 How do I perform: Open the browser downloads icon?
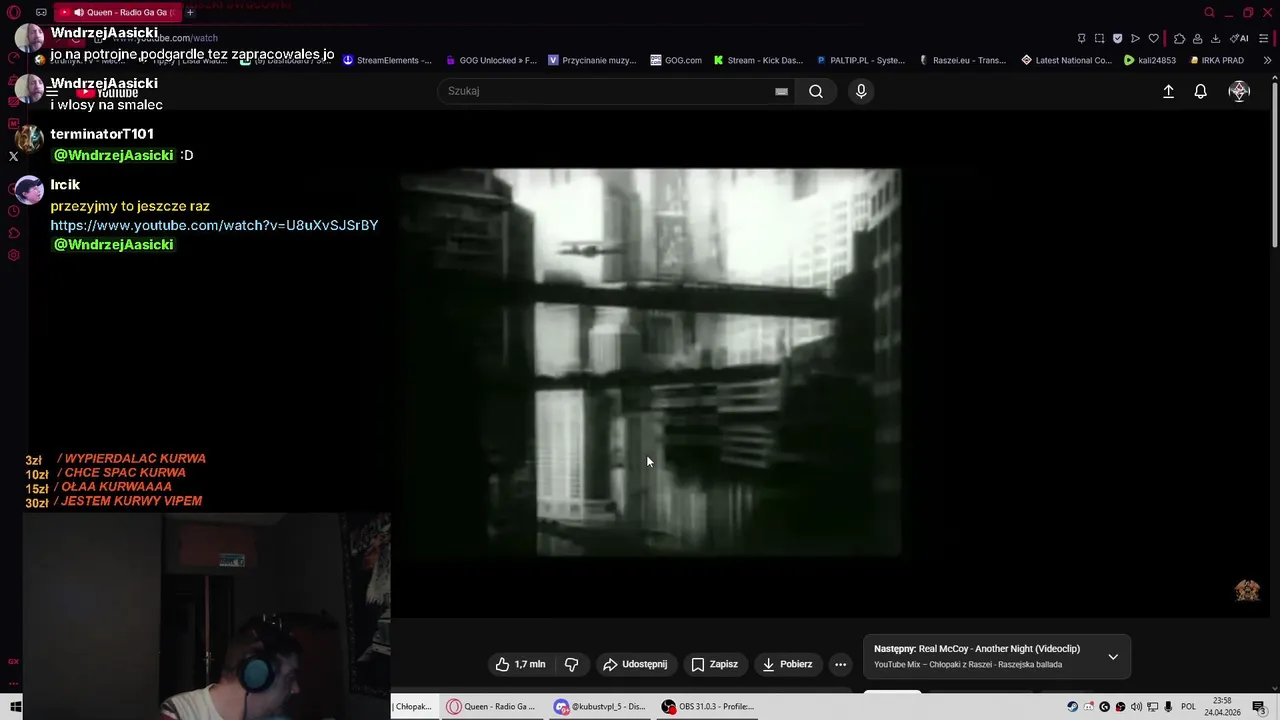point(1215,39)
